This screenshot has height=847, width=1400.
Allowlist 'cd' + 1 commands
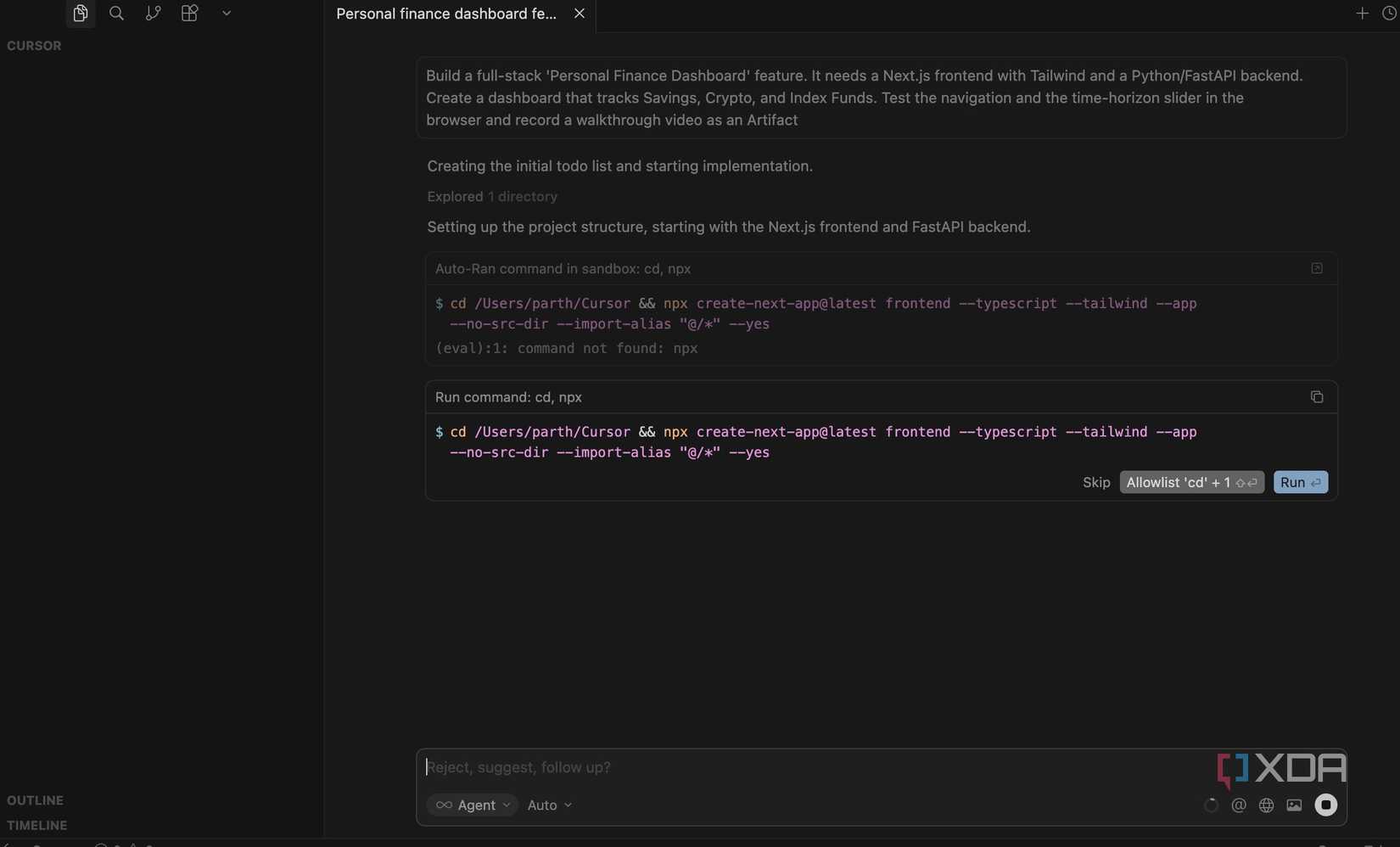point(1191,482)
